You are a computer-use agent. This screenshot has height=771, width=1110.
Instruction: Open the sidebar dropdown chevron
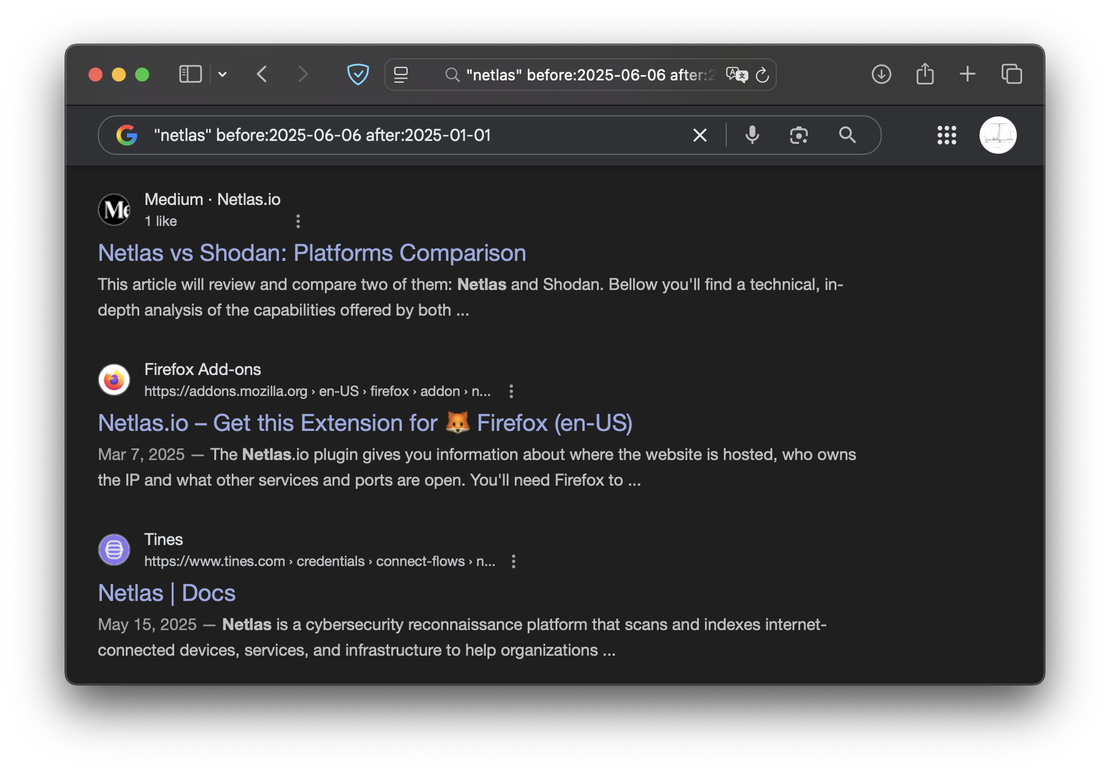click(x=222, y=74)
